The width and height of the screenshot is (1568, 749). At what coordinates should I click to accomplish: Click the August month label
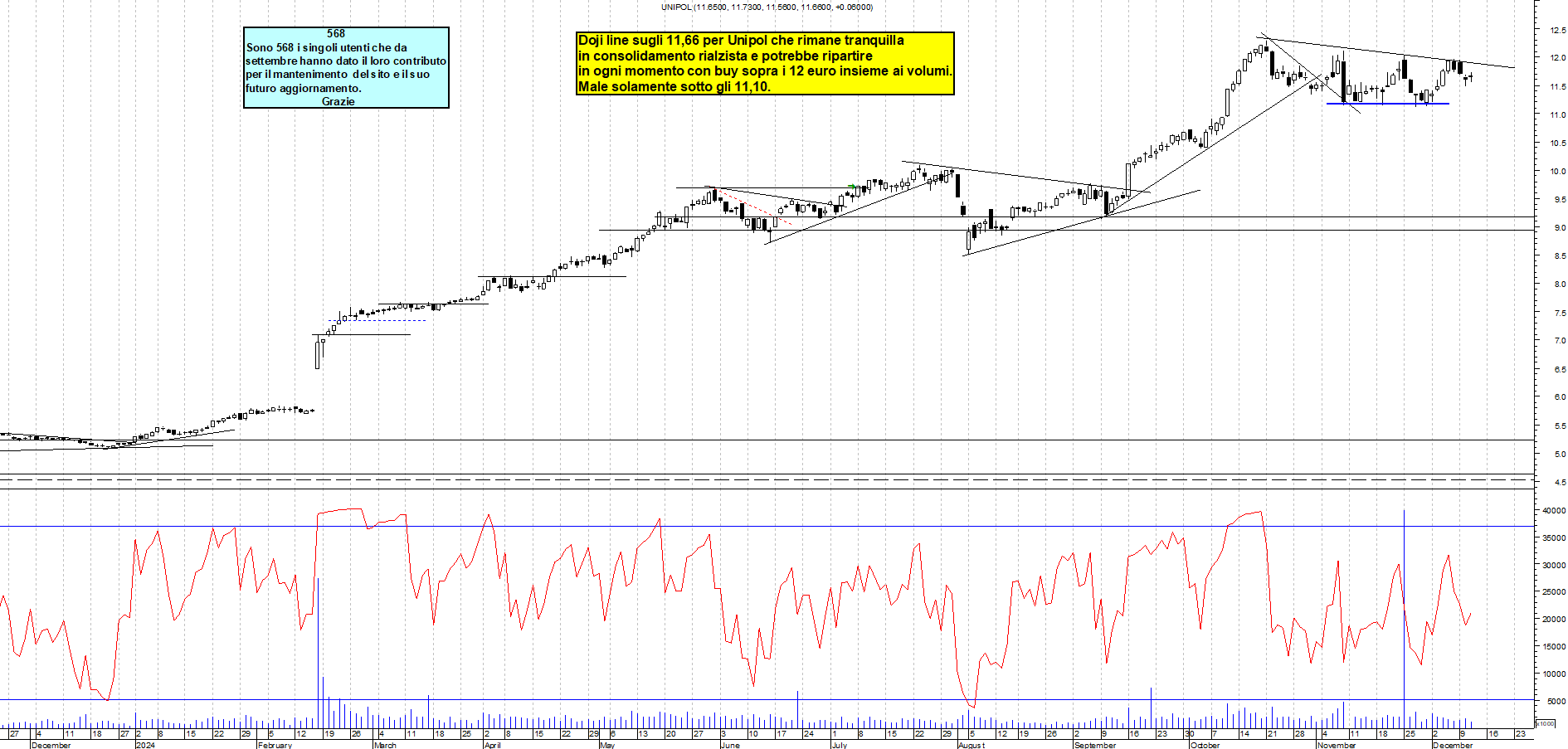(971, 745)
